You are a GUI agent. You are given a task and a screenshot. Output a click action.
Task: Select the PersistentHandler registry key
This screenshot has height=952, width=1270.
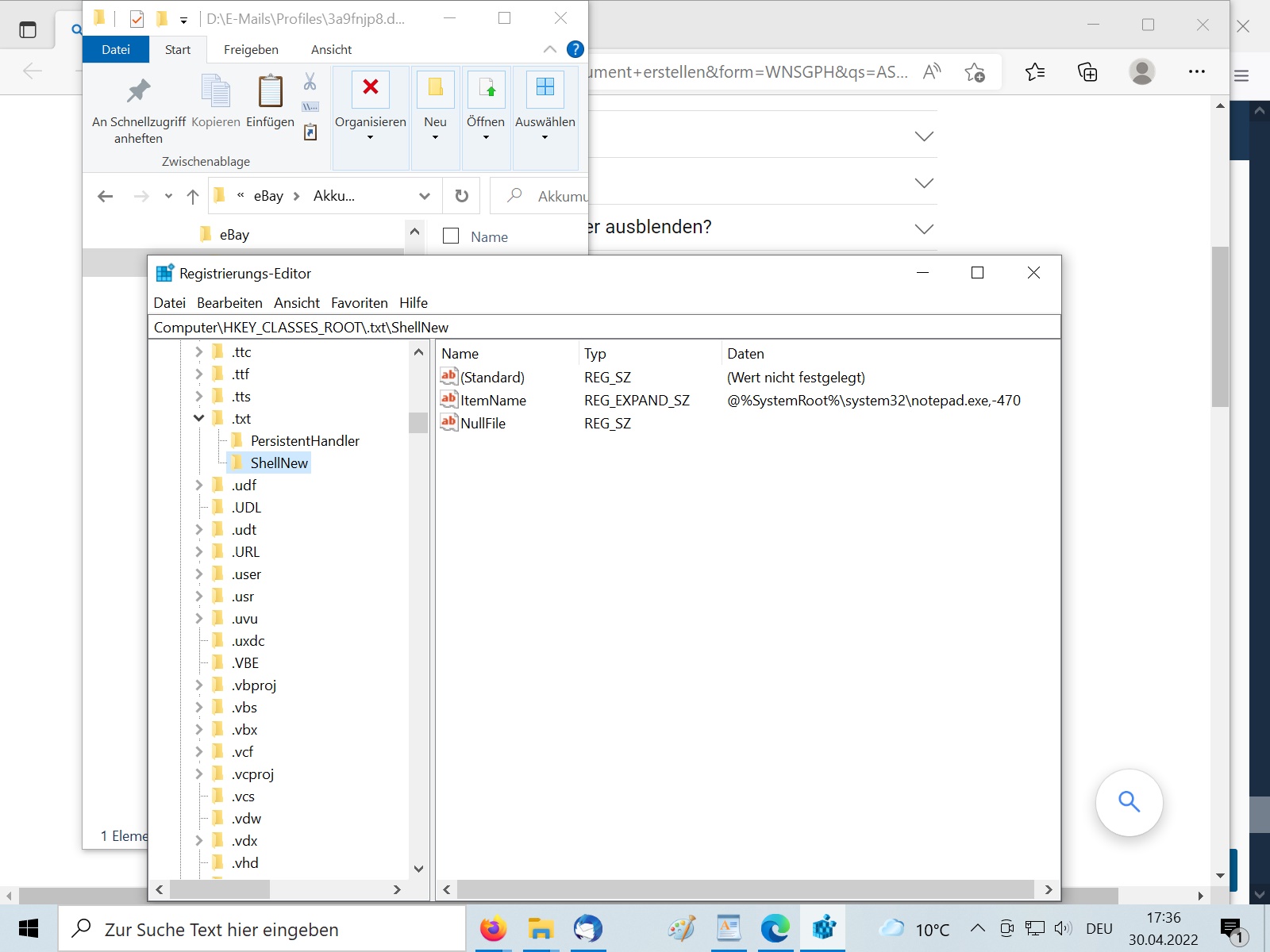(305, 440)
